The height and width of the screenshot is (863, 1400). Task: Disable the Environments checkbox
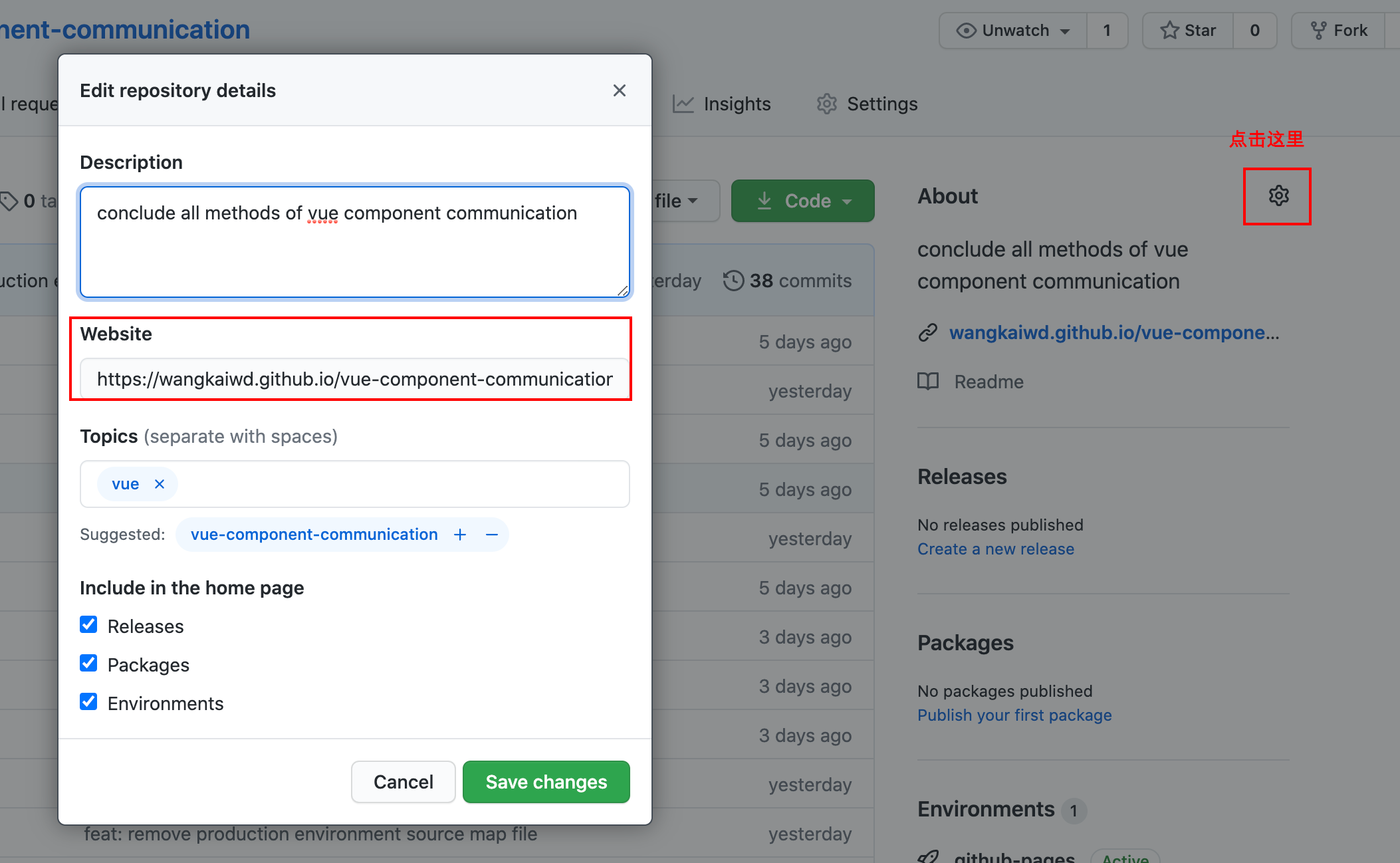(88, 702)
